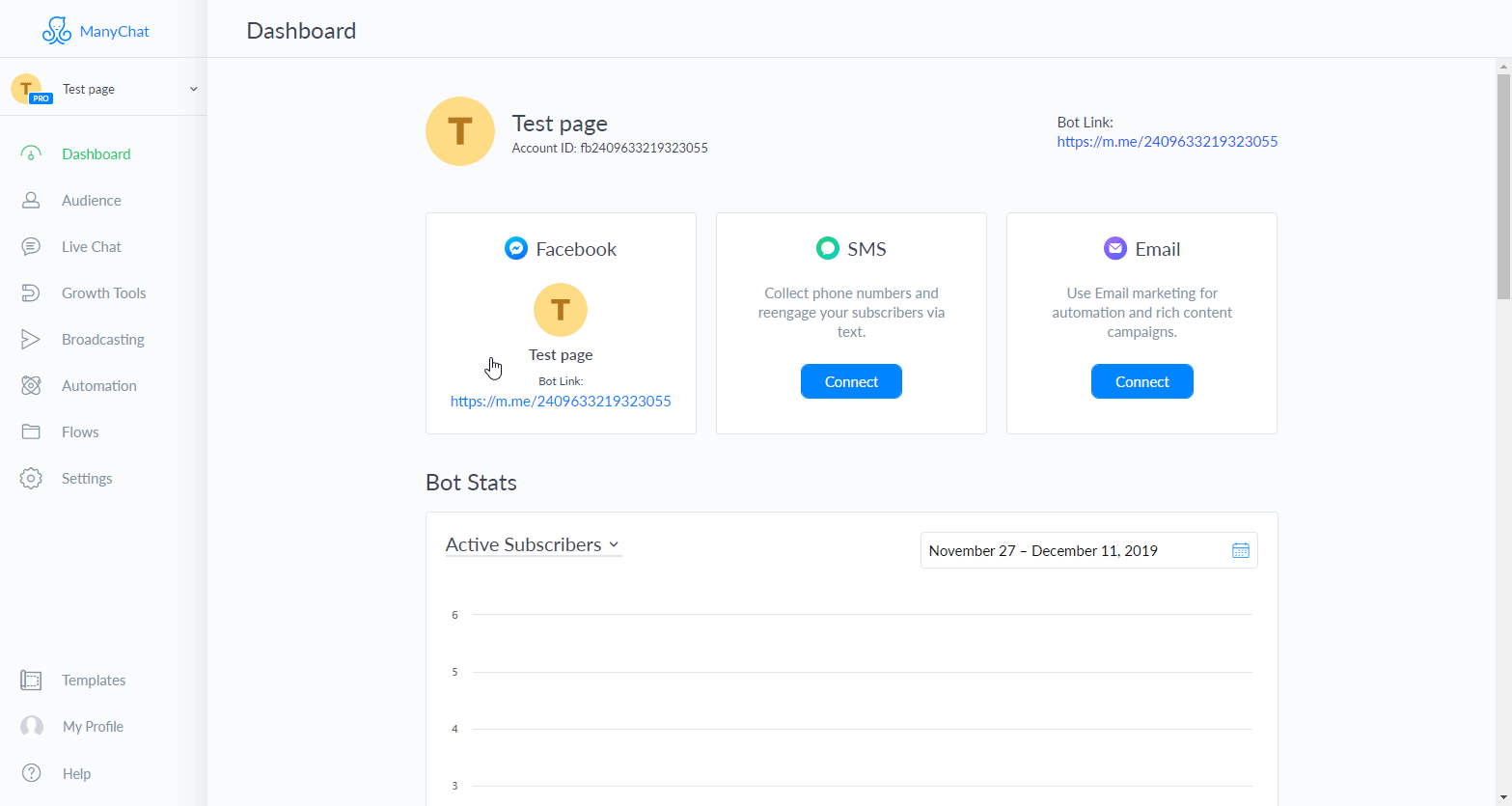Open the Bot Link in page header
The image size is (1512, 806).
(1168, 142)
